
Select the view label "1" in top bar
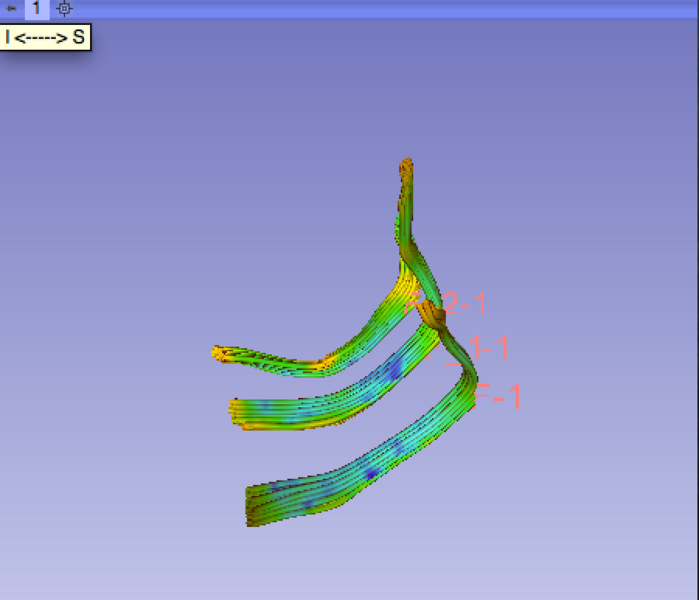(36, 9)
